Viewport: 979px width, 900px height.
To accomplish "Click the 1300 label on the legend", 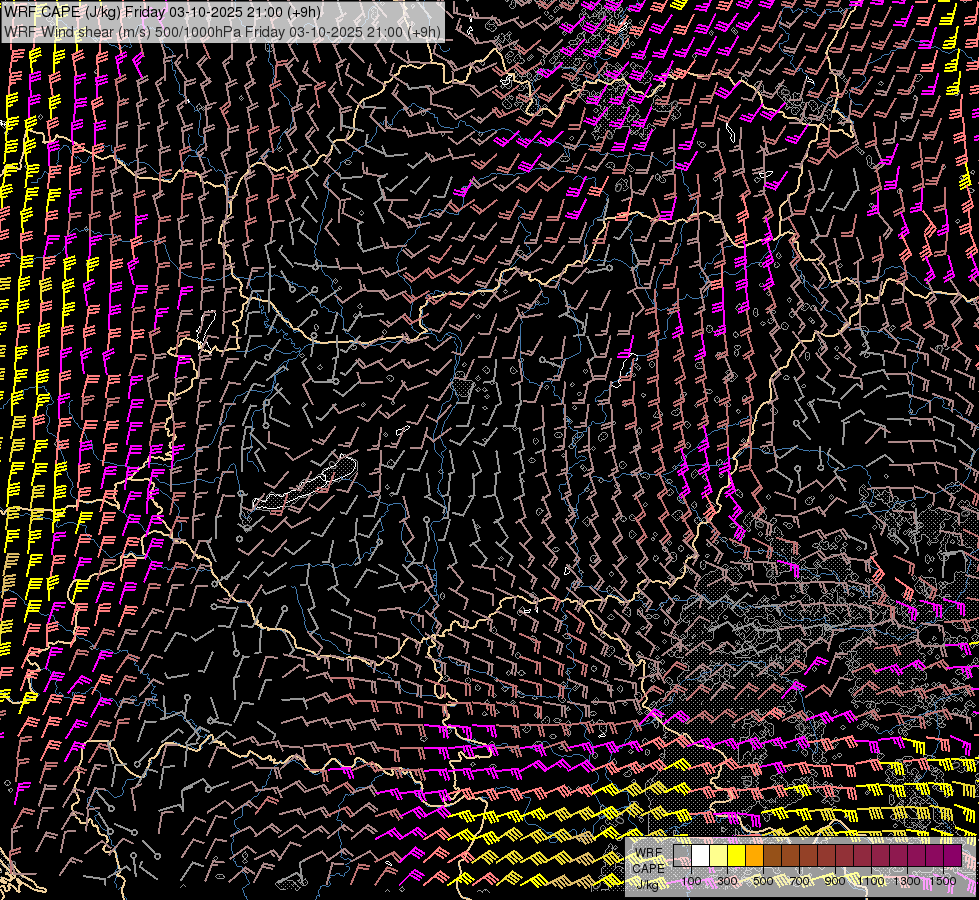I will (907, 881).
